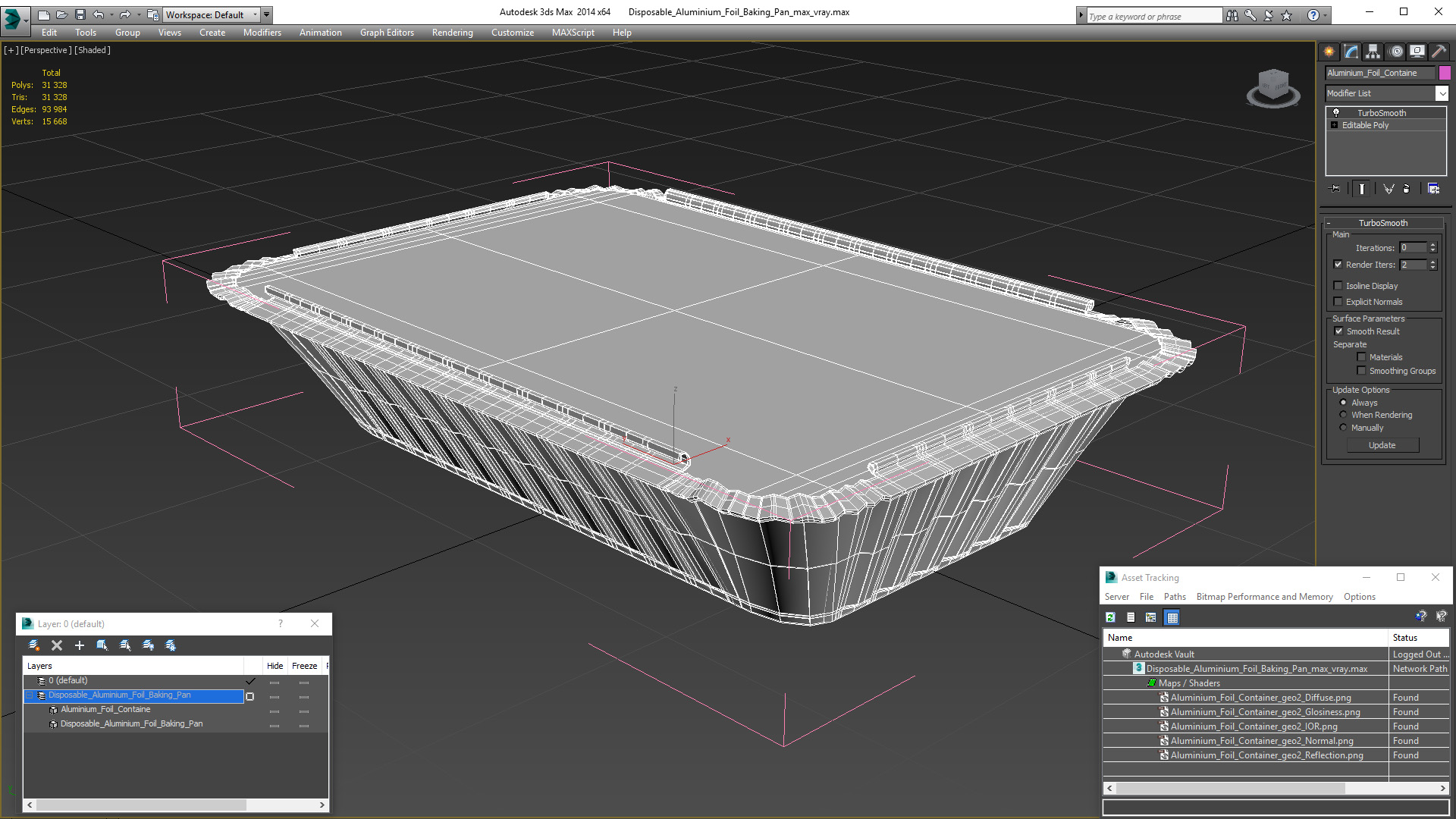Open the Motion panel tab

(x=1396, y=52)
